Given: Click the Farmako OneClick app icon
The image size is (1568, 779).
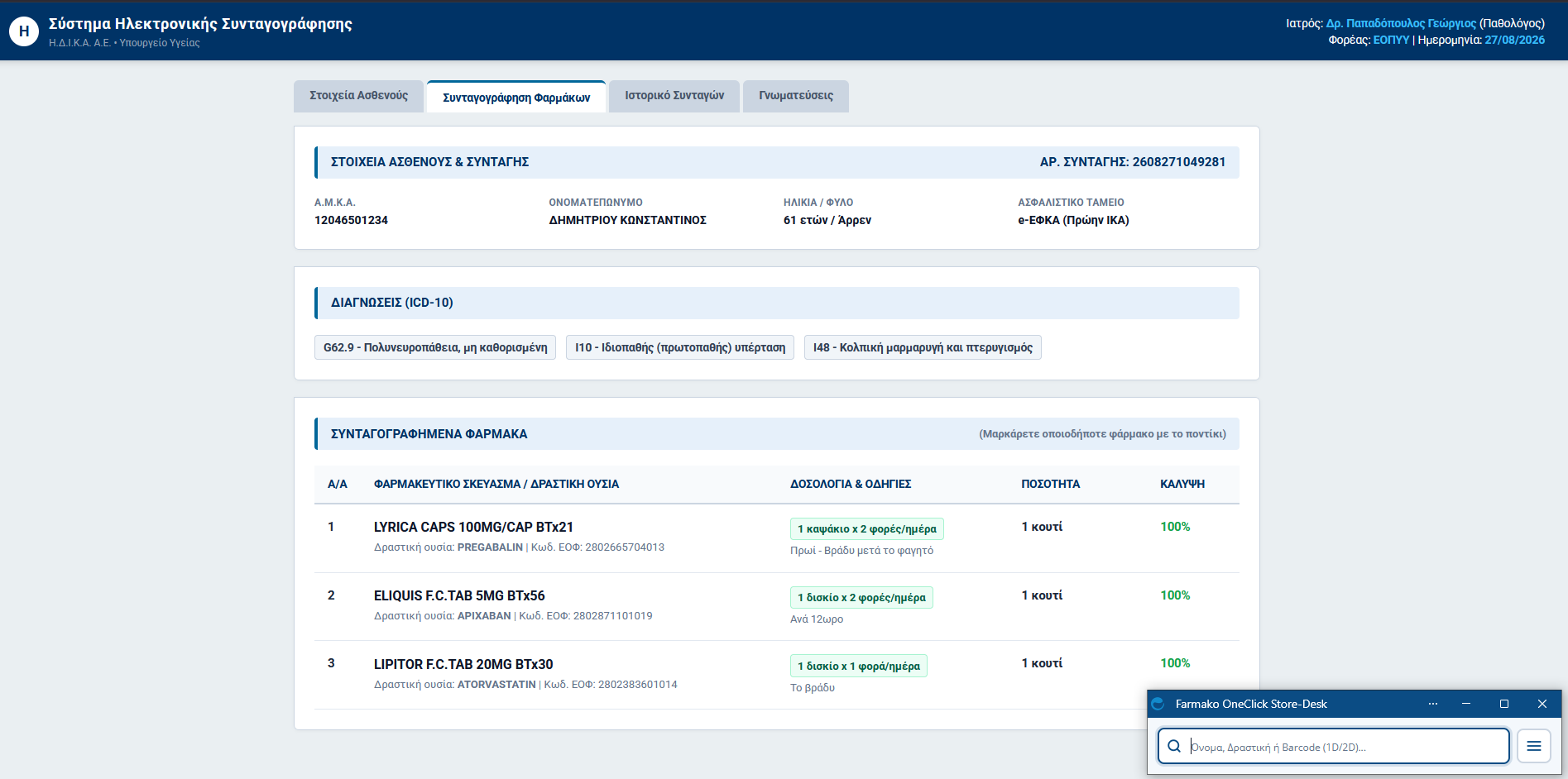Looking at the screenshot, I should point(1158,704).
